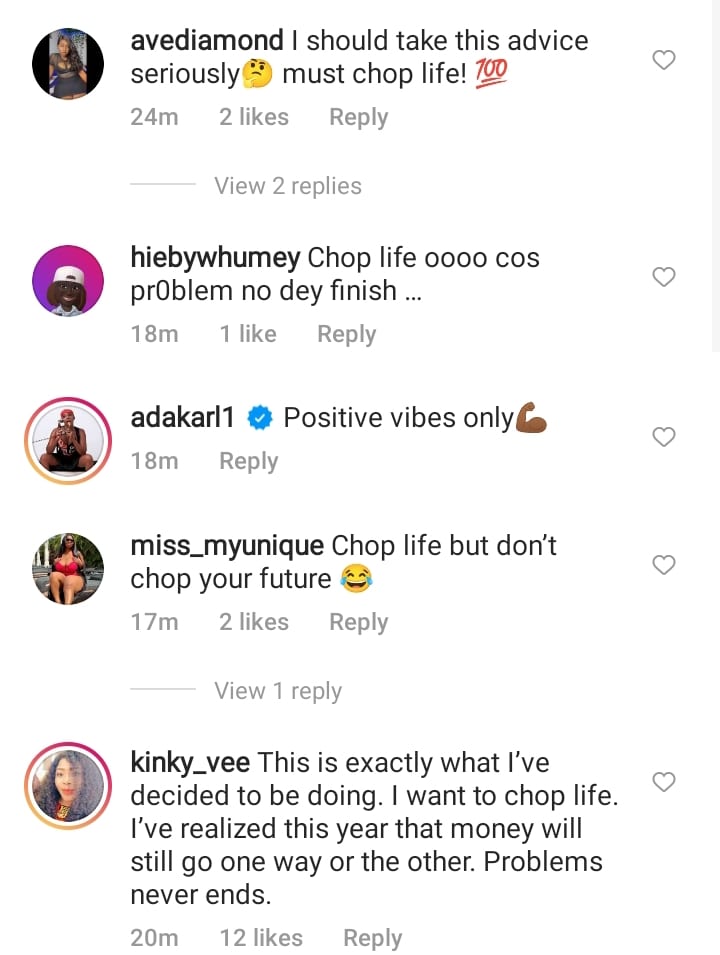Expand View 1 reply under miss_myunique
720x955 pixels.
coord(277,691)
